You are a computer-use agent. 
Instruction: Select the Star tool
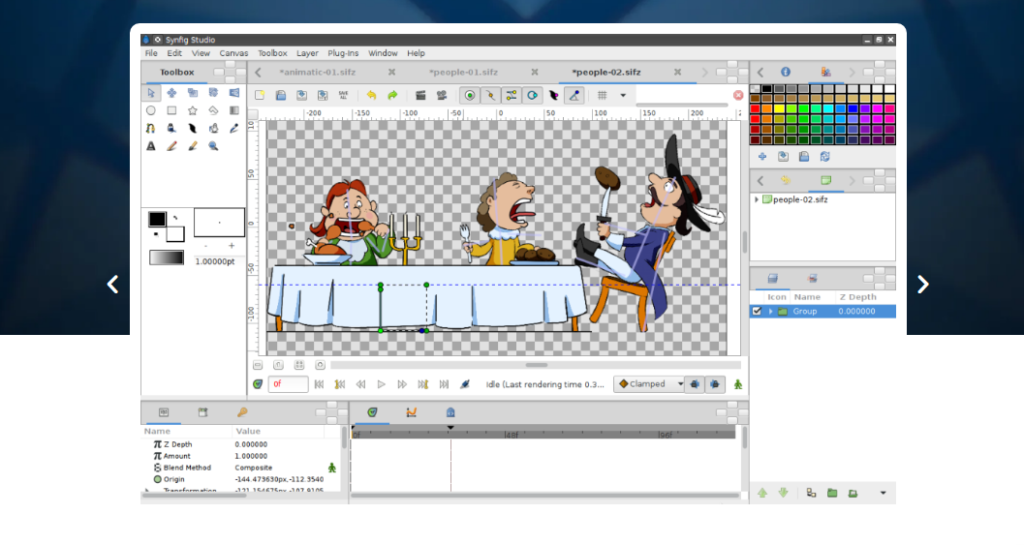(x=193, y=110)
